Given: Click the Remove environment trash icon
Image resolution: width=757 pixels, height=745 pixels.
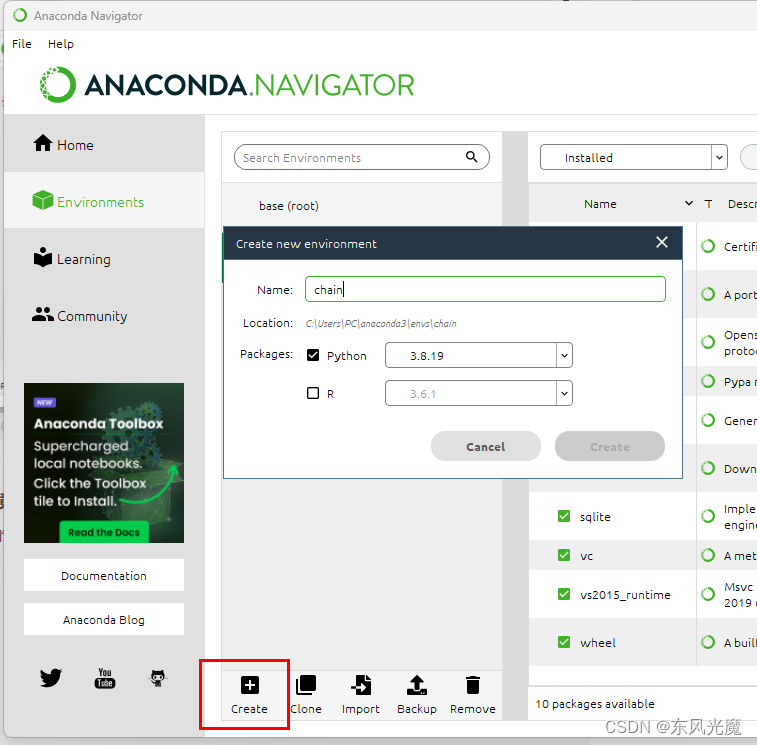Looking at the screenshot, I should pos(473,685).
